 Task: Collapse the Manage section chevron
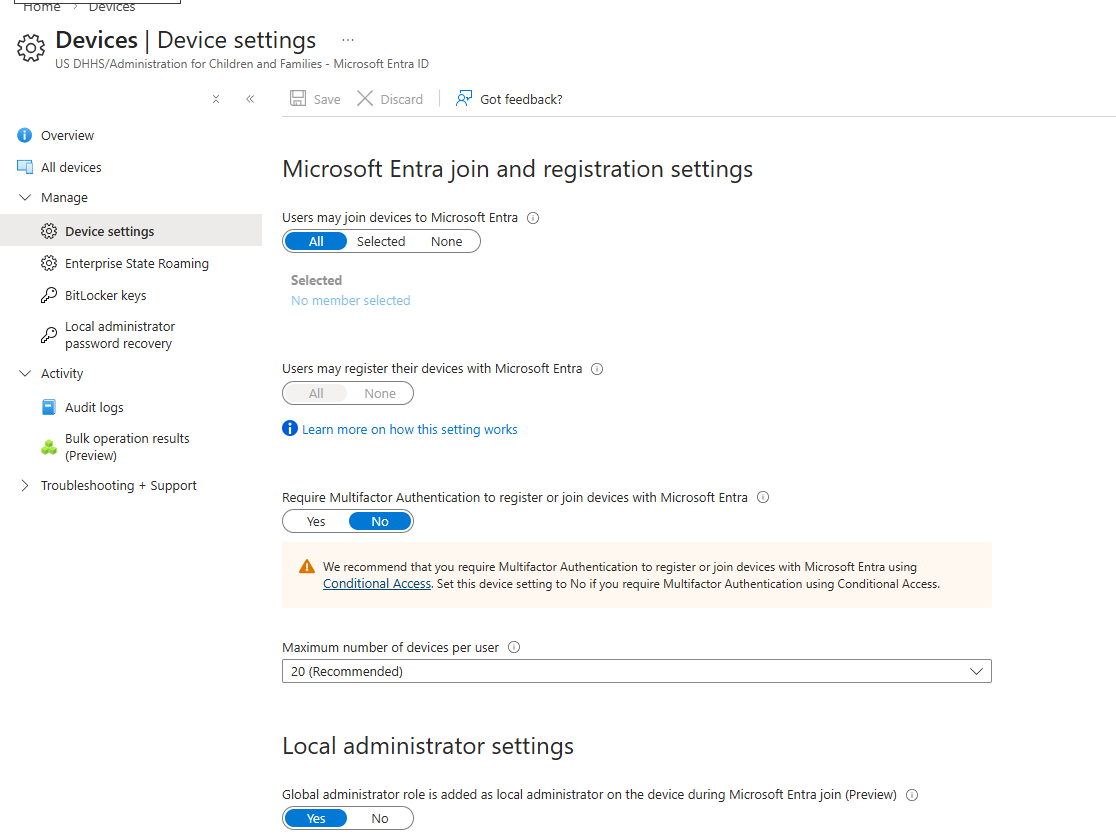click(x=25, y=197)
